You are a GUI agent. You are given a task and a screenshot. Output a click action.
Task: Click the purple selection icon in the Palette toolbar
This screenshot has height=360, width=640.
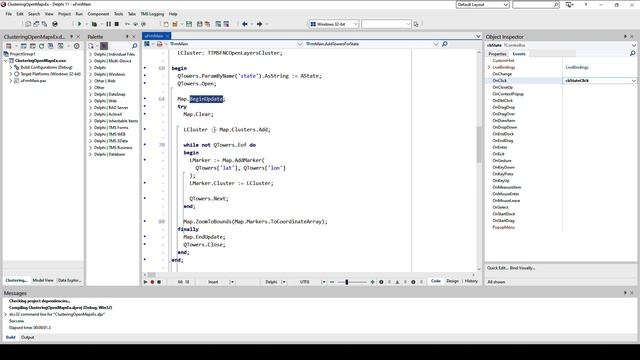pyautogui.click(x=104, y=46)
